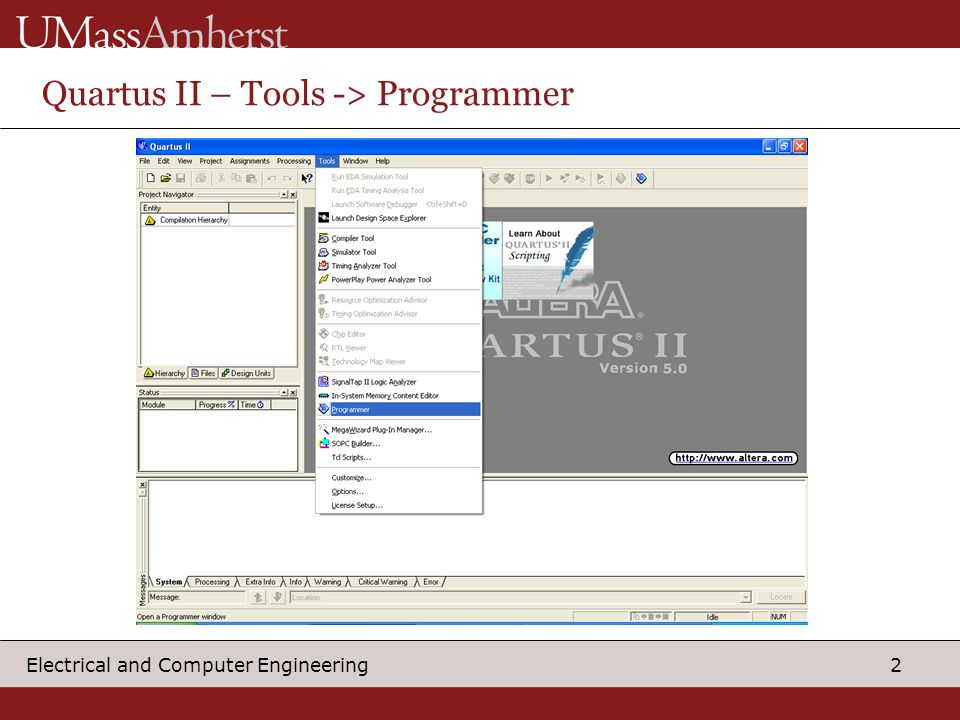Open the Window menu
This screenshot has height=720, width=960.
pos(355,161)
